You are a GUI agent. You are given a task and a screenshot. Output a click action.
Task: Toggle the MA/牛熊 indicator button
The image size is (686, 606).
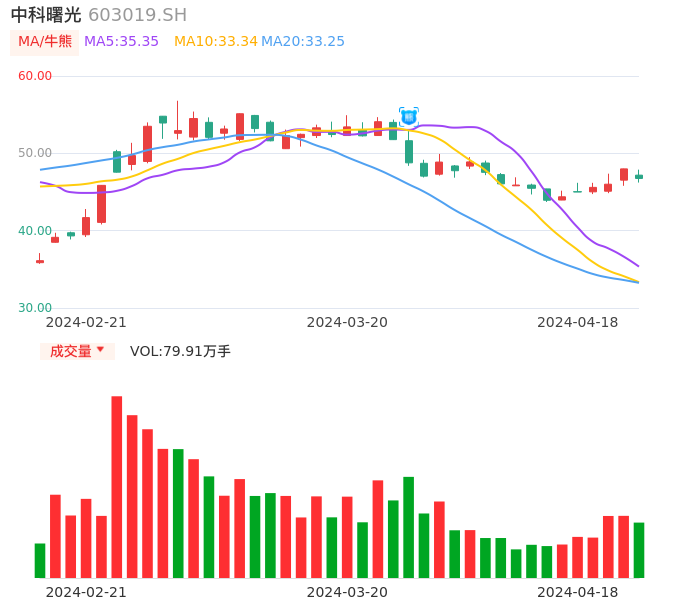tap(45, 41)
